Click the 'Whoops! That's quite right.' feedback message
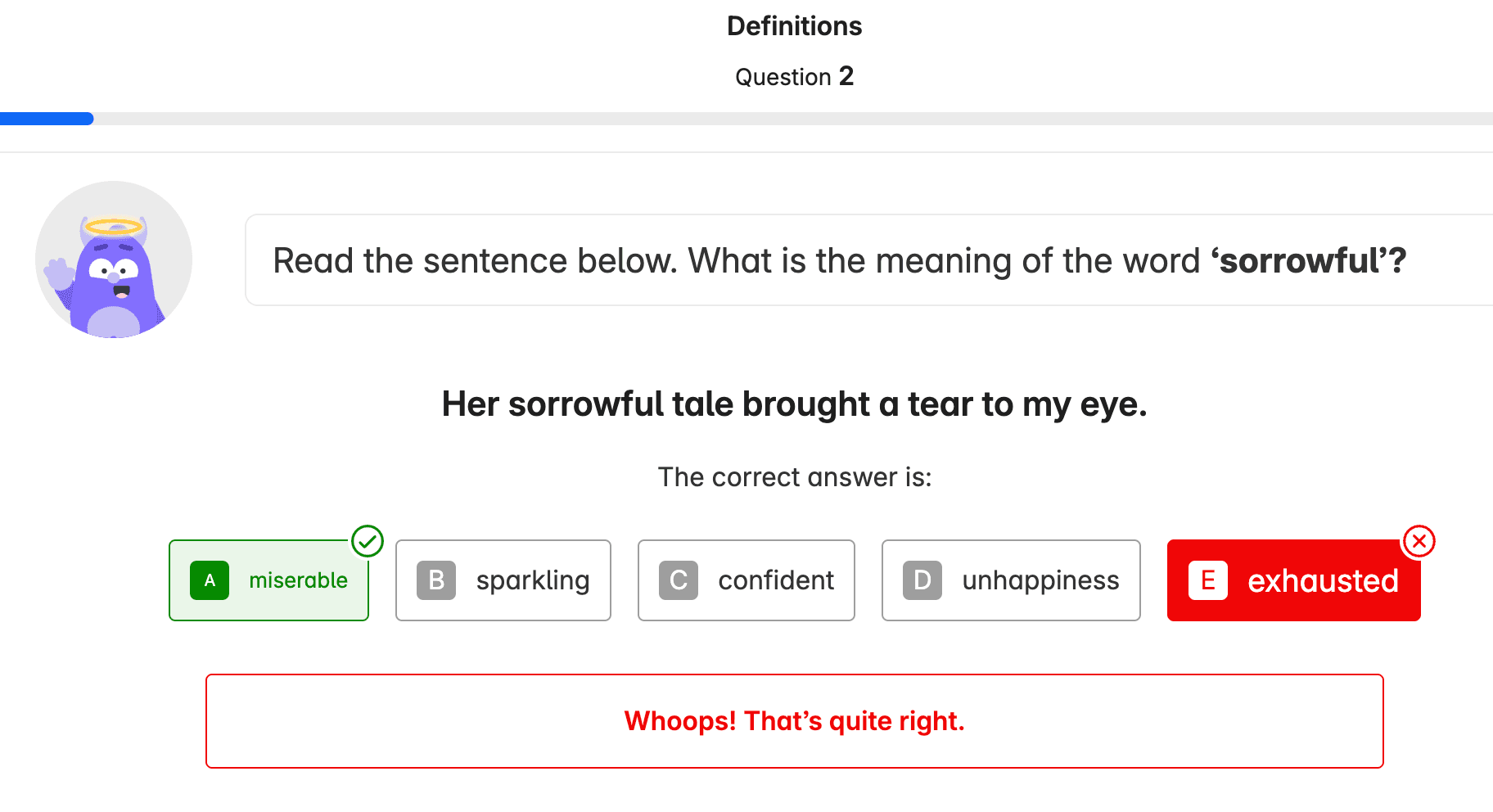Viewport: 1493px width, 812px height. pyautogui.click(x=794, y=721)
